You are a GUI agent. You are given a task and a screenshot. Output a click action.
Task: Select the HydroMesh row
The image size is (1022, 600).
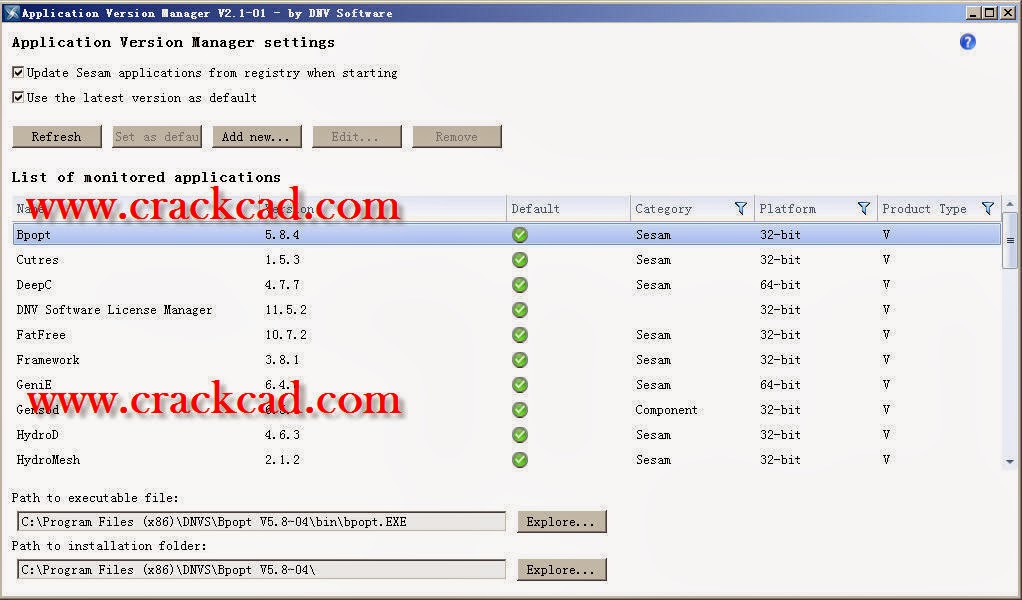pos(506,460)
